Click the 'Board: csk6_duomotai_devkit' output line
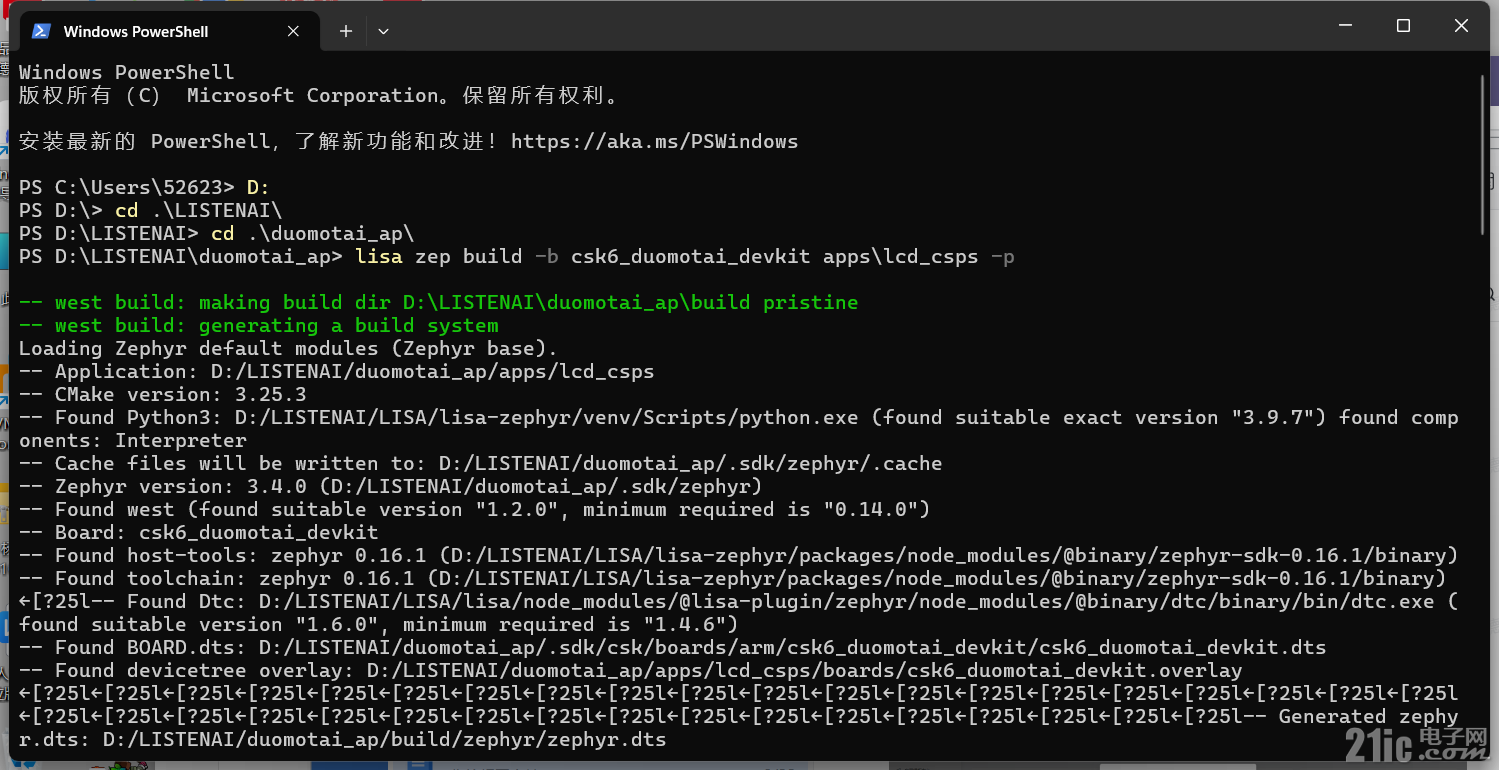1499x770 pixels. coord(198,532)
